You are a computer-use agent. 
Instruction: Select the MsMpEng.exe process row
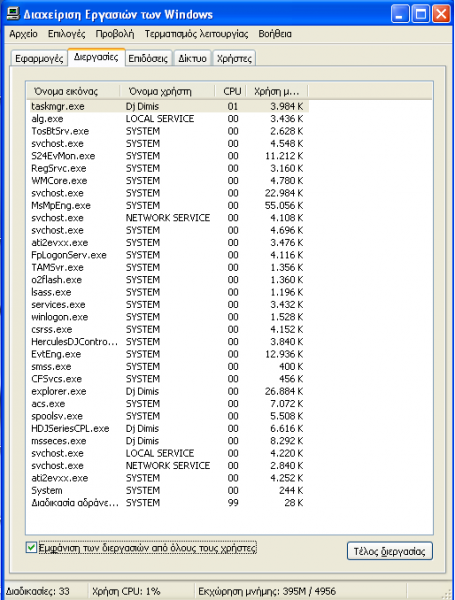[x=168, y=205]
